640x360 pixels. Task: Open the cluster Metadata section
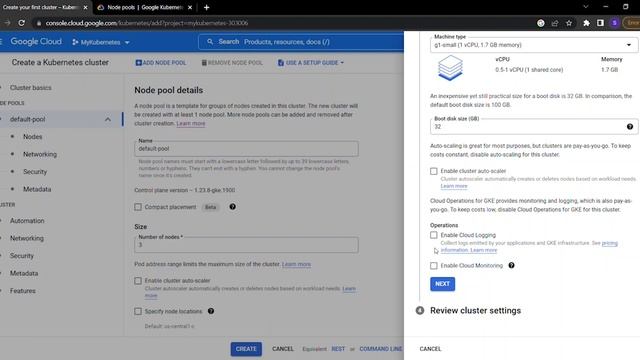[x=24, y=273]
